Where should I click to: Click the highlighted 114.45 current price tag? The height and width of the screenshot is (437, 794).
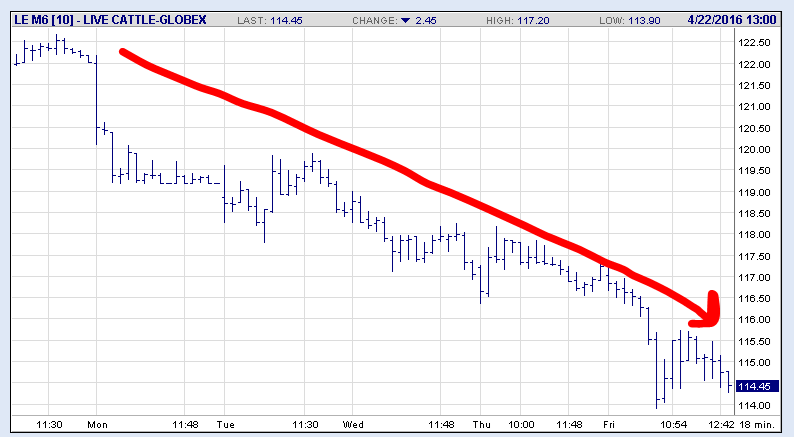pos(755,387)
